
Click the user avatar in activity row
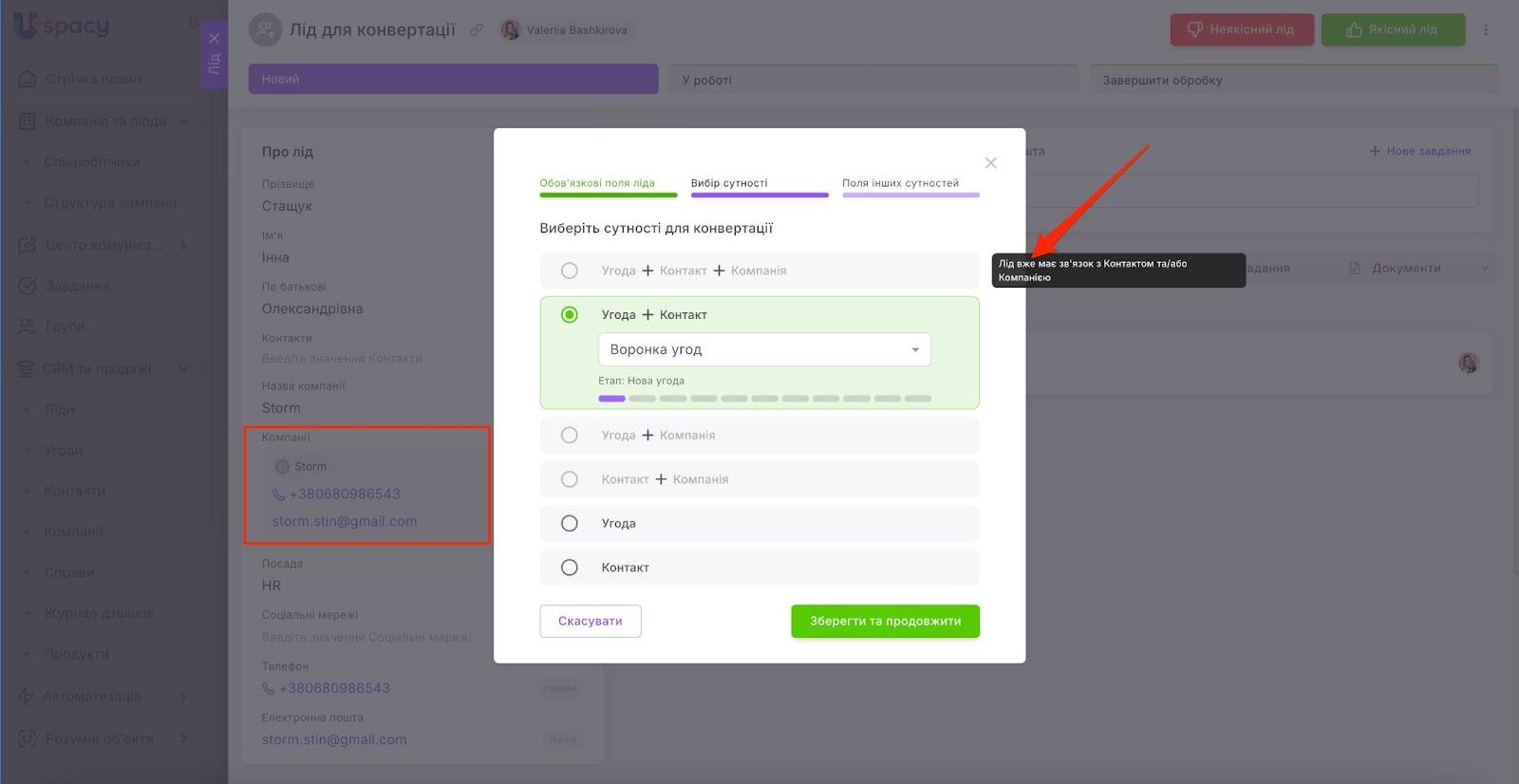pyautogui.click(x=1469, y=363)
